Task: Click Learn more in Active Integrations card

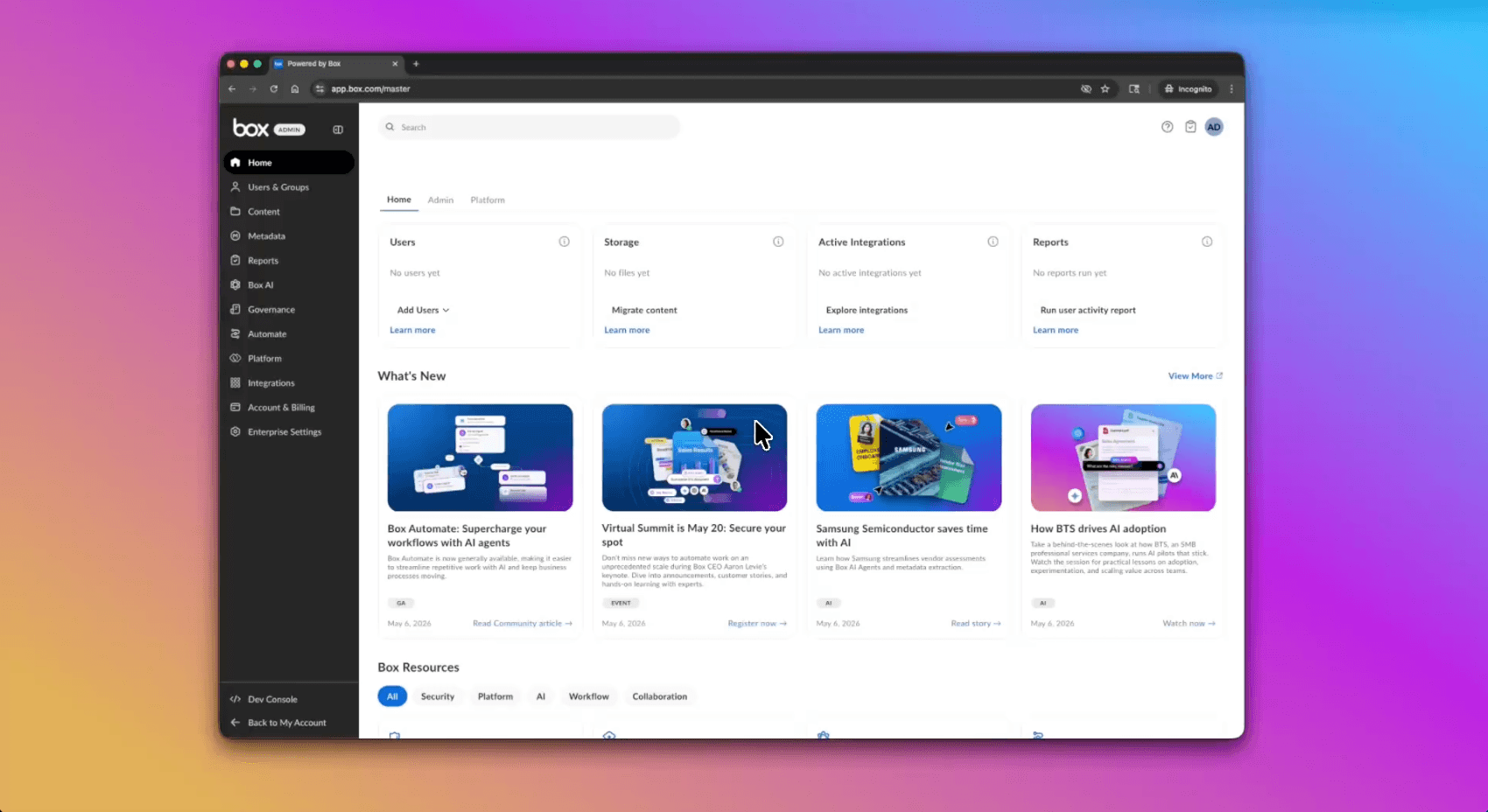Action: 841,330
